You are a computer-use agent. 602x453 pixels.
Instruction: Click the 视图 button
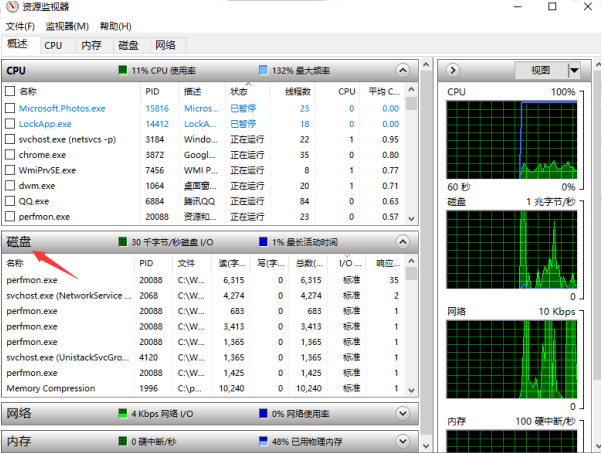(541, 70)
